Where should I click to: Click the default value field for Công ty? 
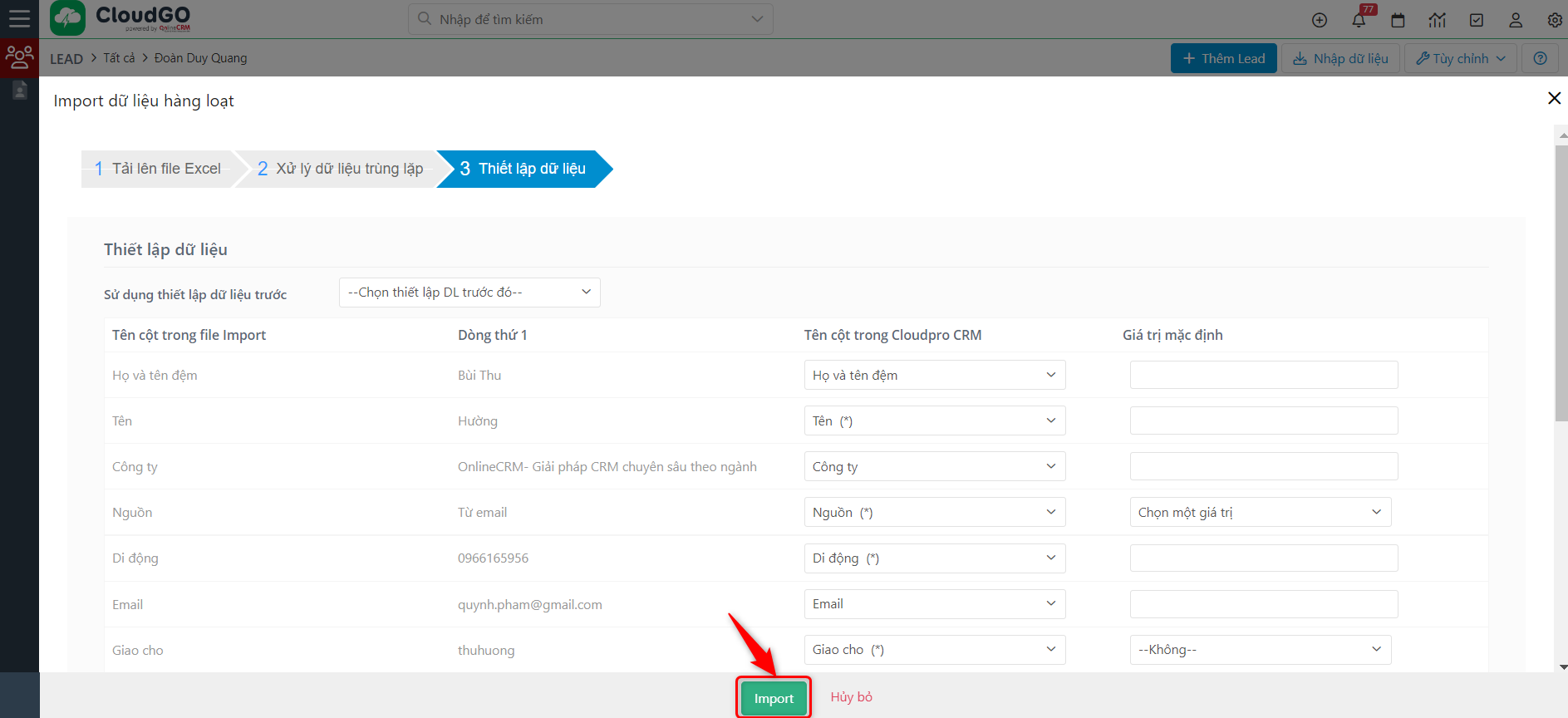[1263, 466]
